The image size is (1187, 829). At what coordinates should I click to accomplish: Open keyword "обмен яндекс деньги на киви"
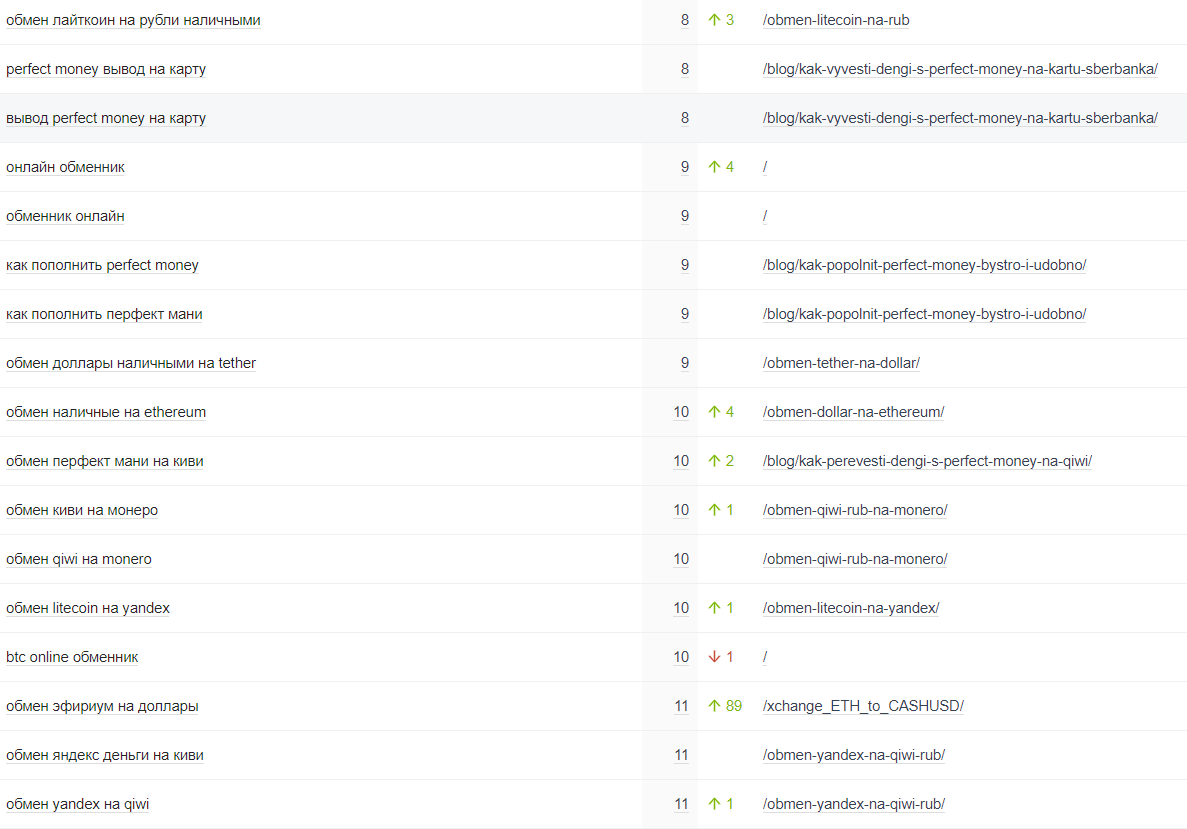104,756
